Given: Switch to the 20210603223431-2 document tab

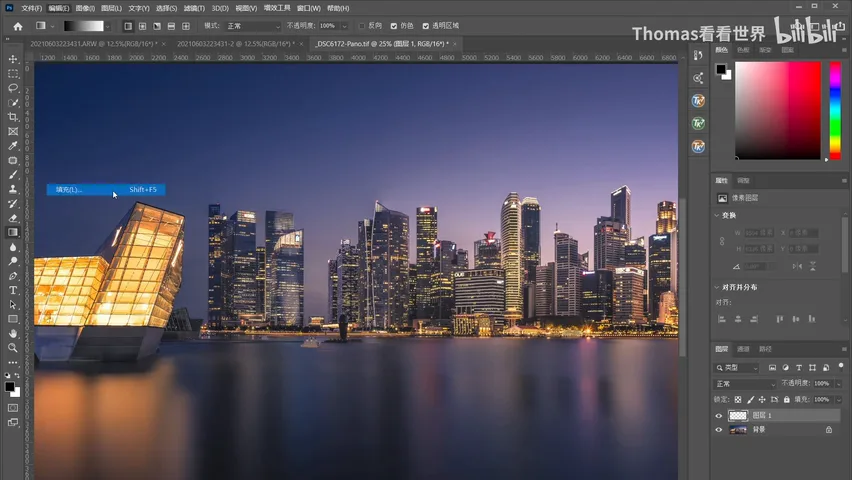Looking at the screenshot, I should [x=239, y=43].
